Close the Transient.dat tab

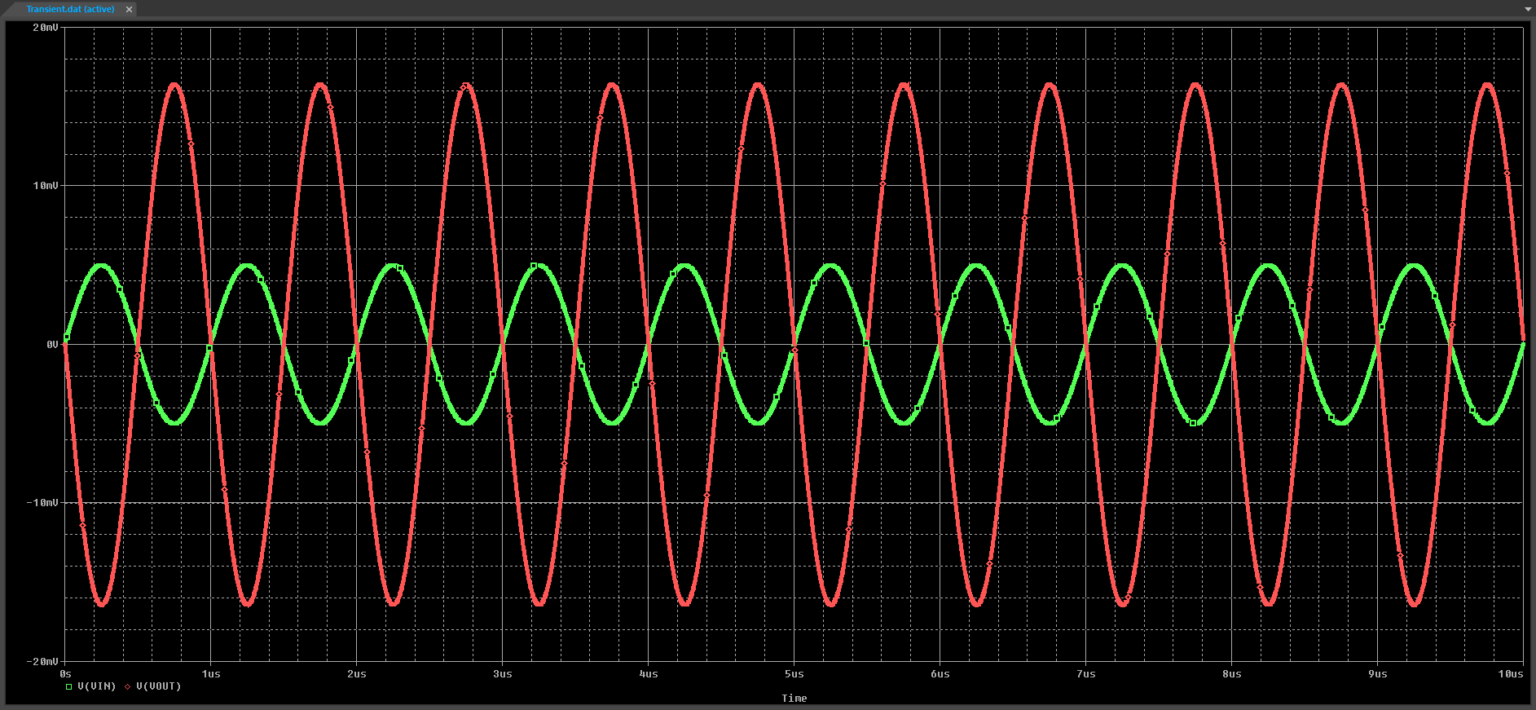(129, 8)
